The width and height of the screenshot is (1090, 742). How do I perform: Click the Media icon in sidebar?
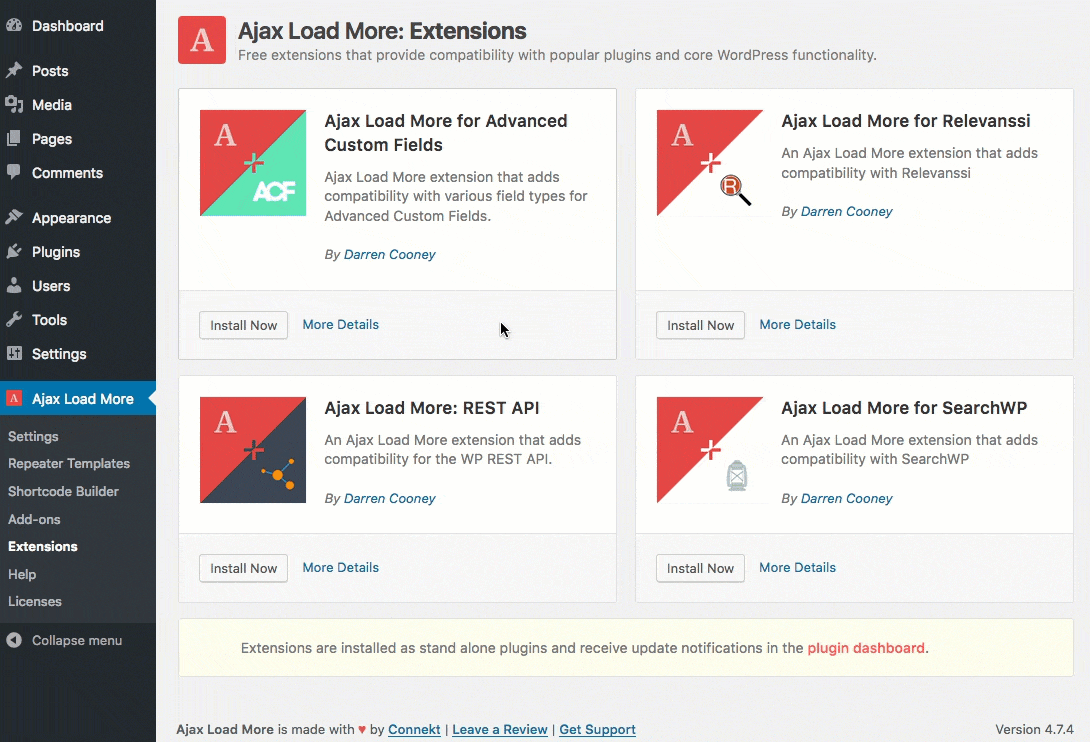coord(14,104)
